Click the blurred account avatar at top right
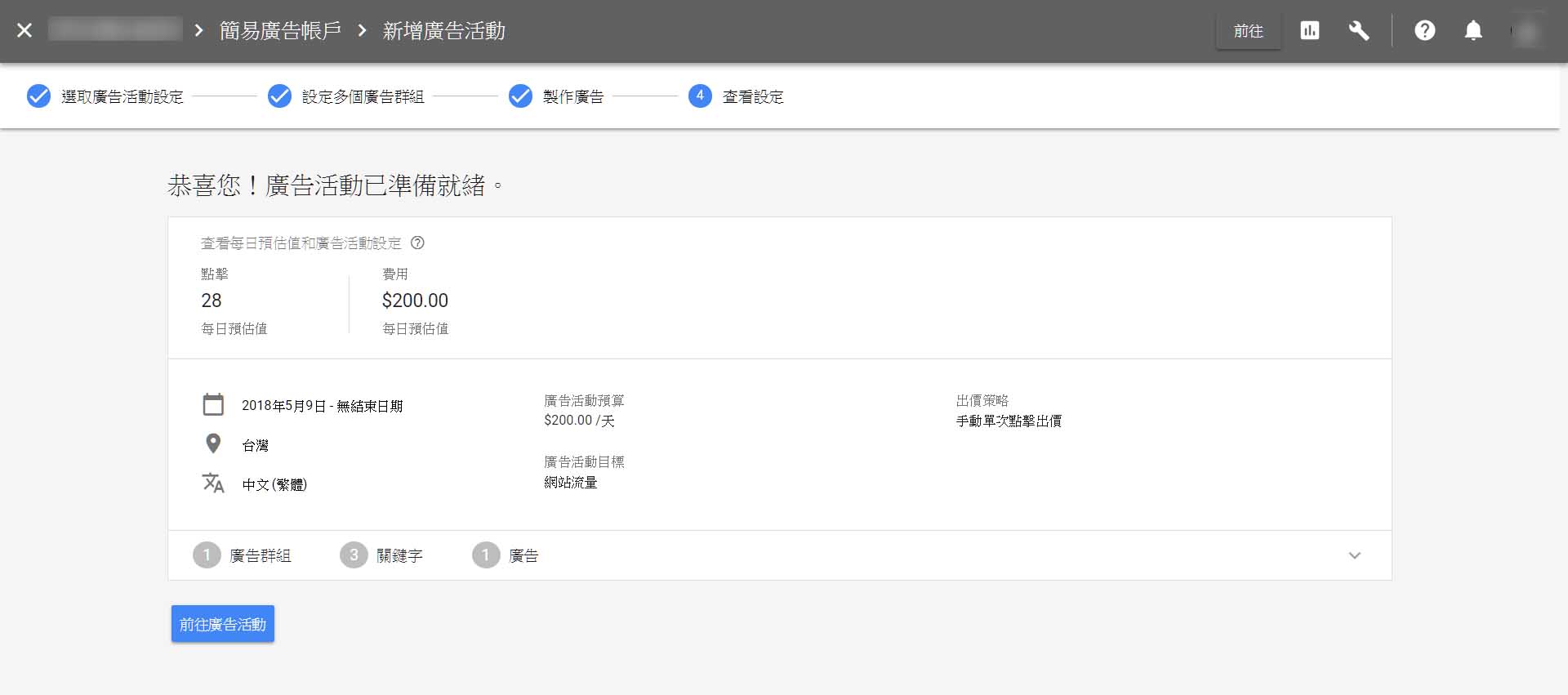 [1526, 31]
